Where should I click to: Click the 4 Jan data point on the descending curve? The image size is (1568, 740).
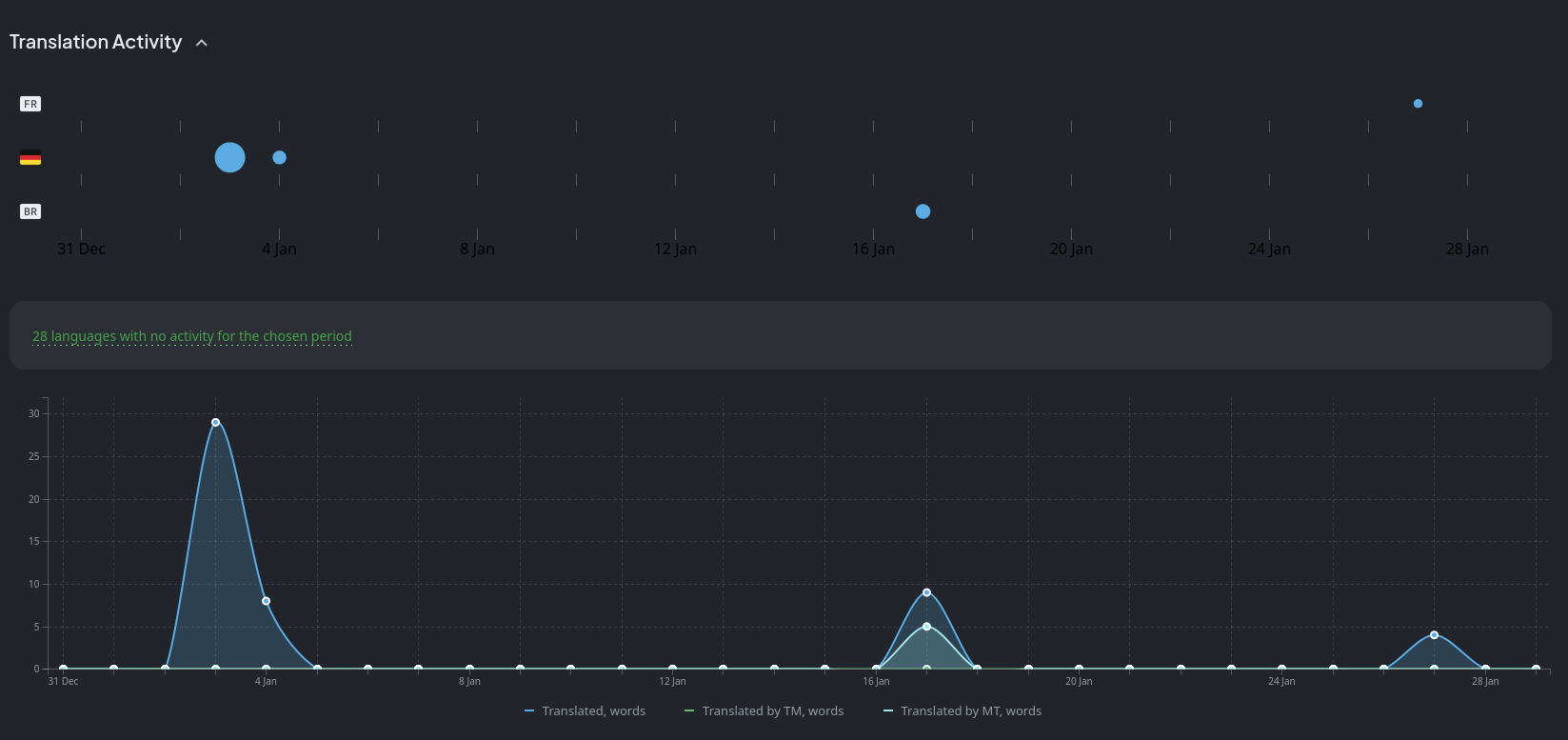pos(266,601)
